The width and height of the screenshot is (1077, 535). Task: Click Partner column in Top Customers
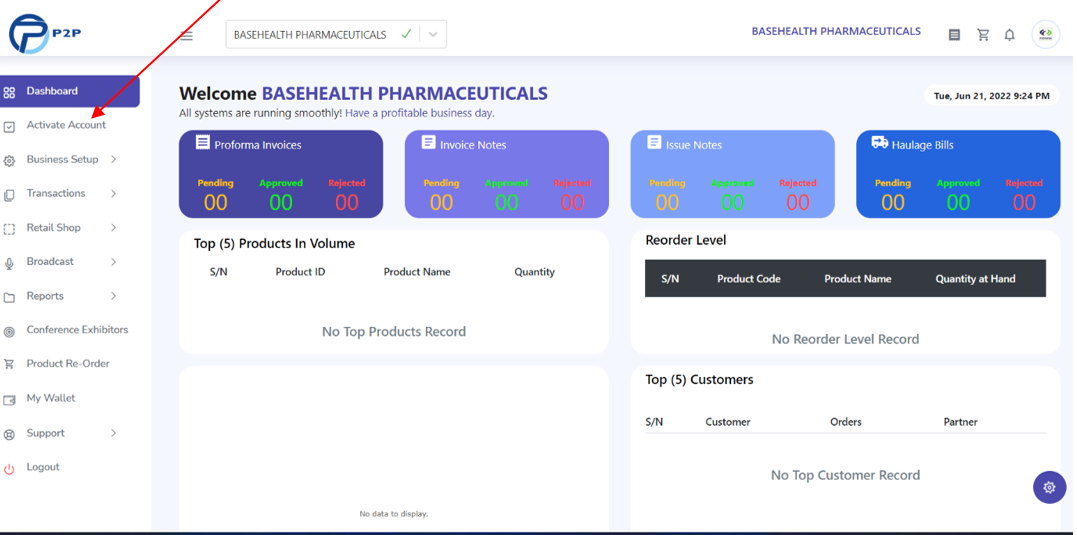coord(960,422)
